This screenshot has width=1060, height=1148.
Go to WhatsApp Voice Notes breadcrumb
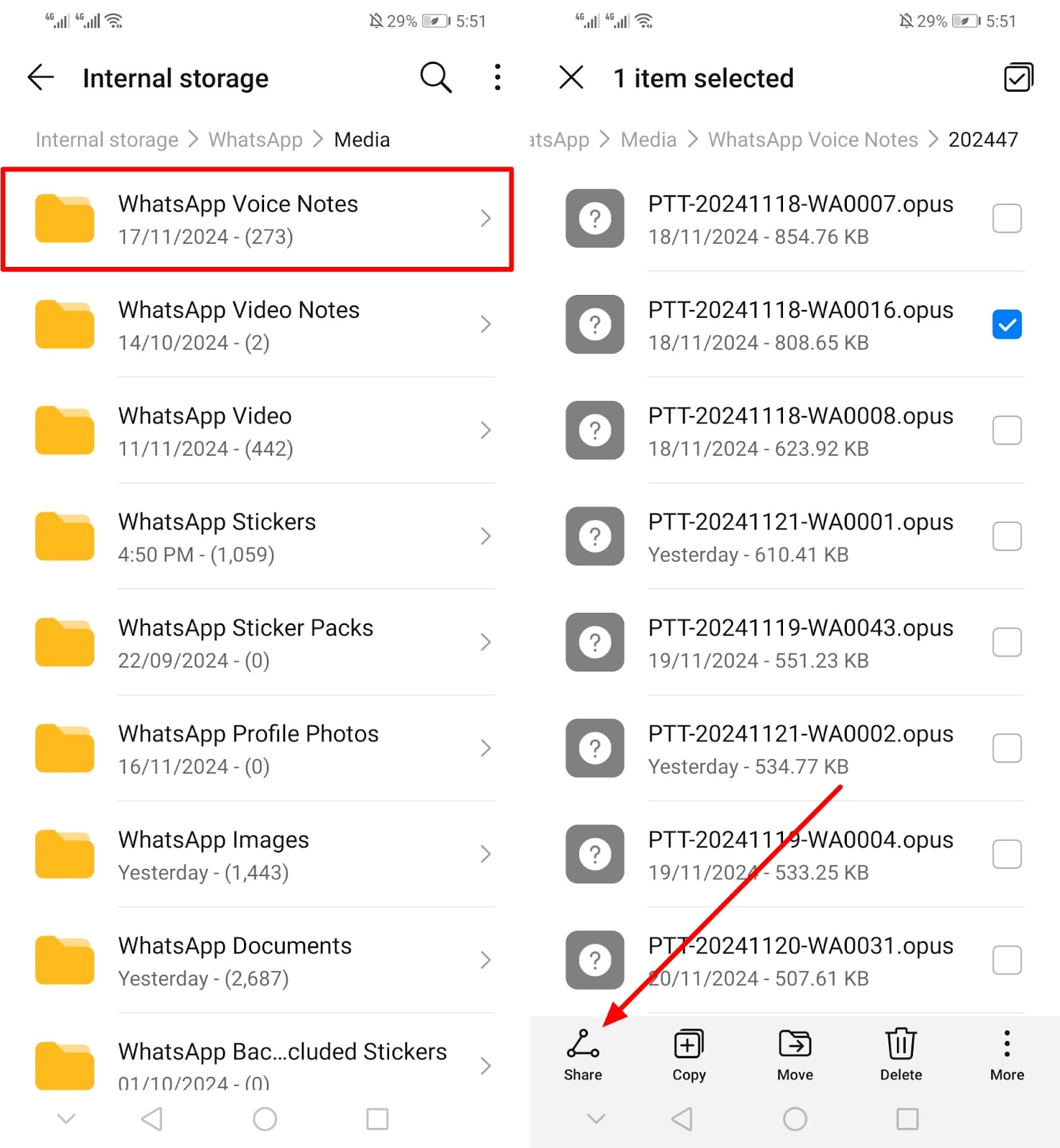813,140
